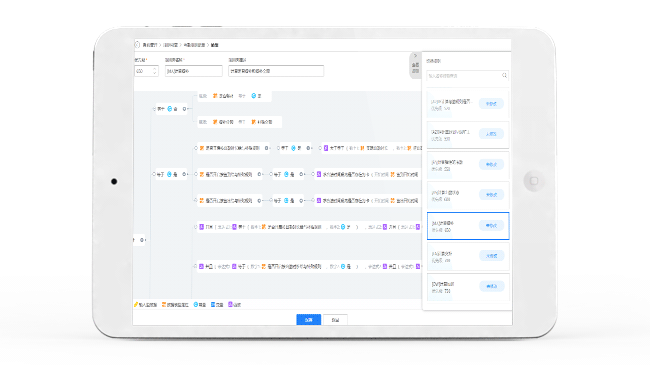The height and width of the screenshot is (365, 650).
Task: Focus the search field in side panel
Action: pos(468,75)
